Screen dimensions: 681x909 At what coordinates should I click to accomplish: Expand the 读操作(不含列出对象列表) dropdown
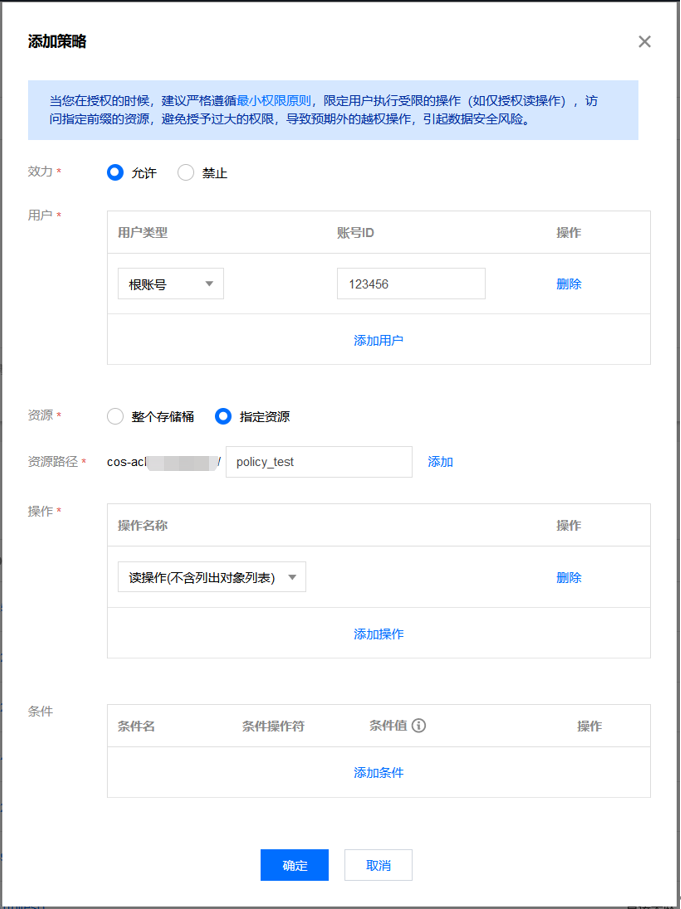(211, 577)
